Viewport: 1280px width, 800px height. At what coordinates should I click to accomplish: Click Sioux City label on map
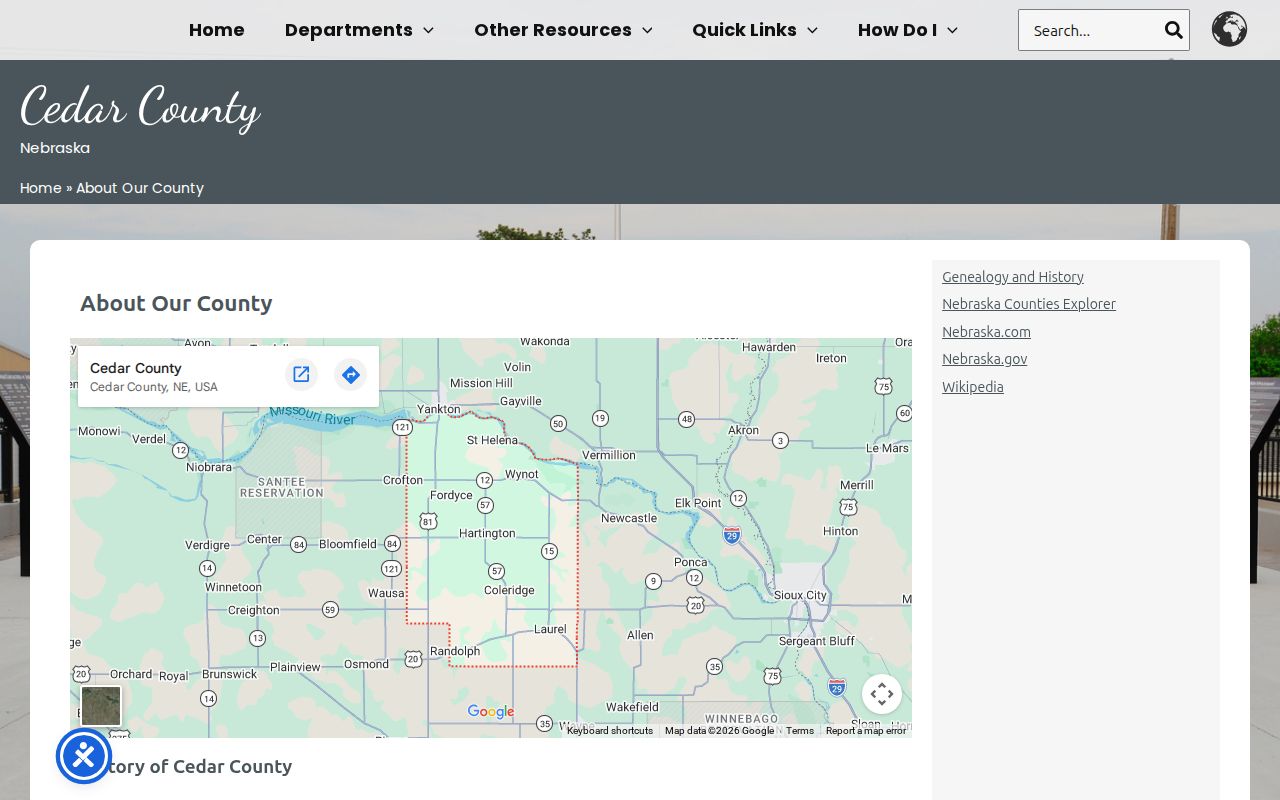pyautogui.click(x=801, y=595)
